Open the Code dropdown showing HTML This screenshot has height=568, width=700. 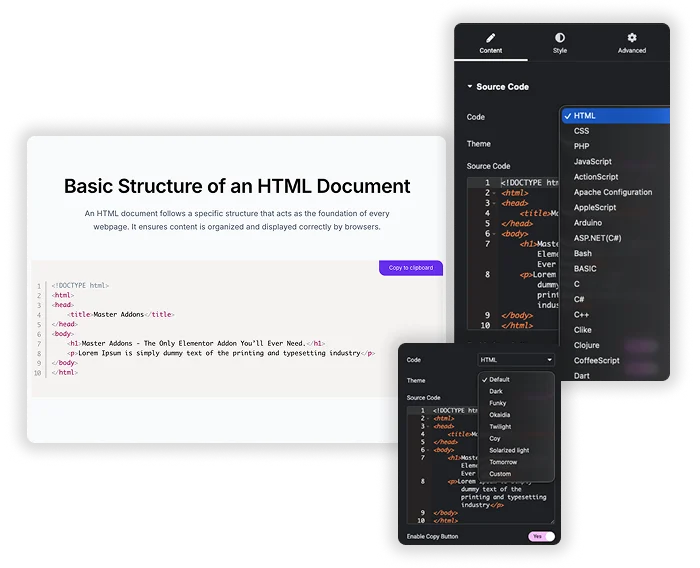516,359
